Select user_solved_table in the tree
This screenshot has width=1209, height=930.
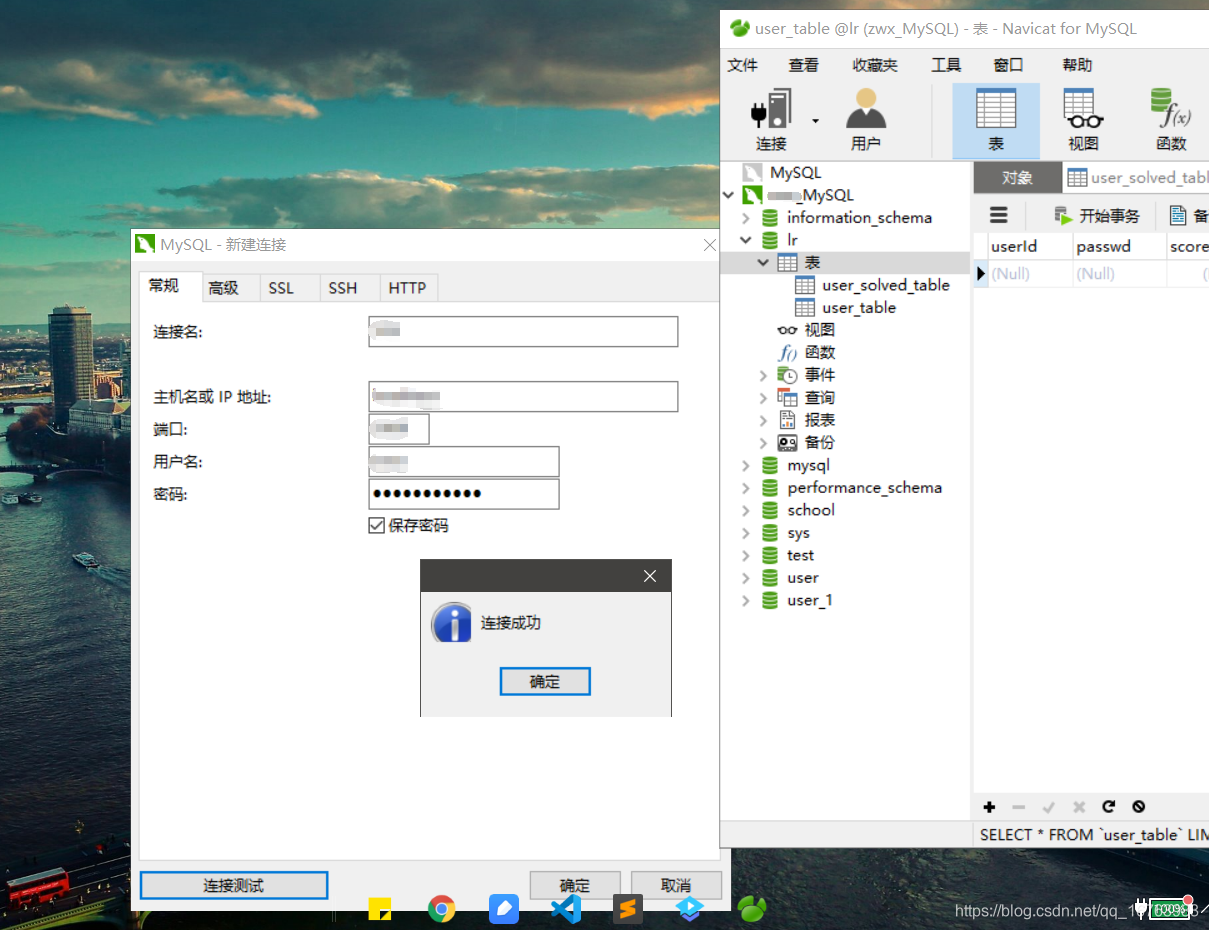tap(885, 285)
